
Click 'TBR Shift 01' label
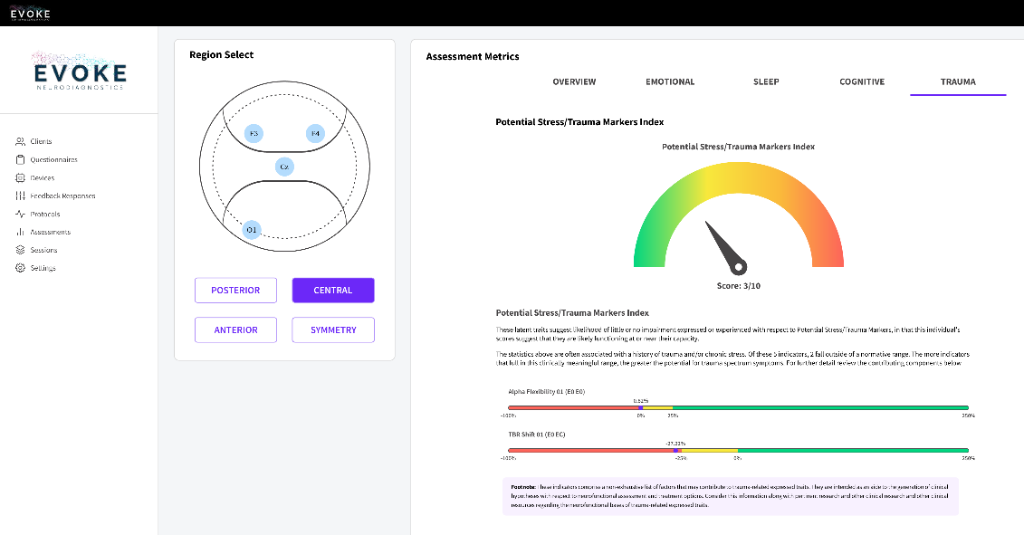coord(537,434)
